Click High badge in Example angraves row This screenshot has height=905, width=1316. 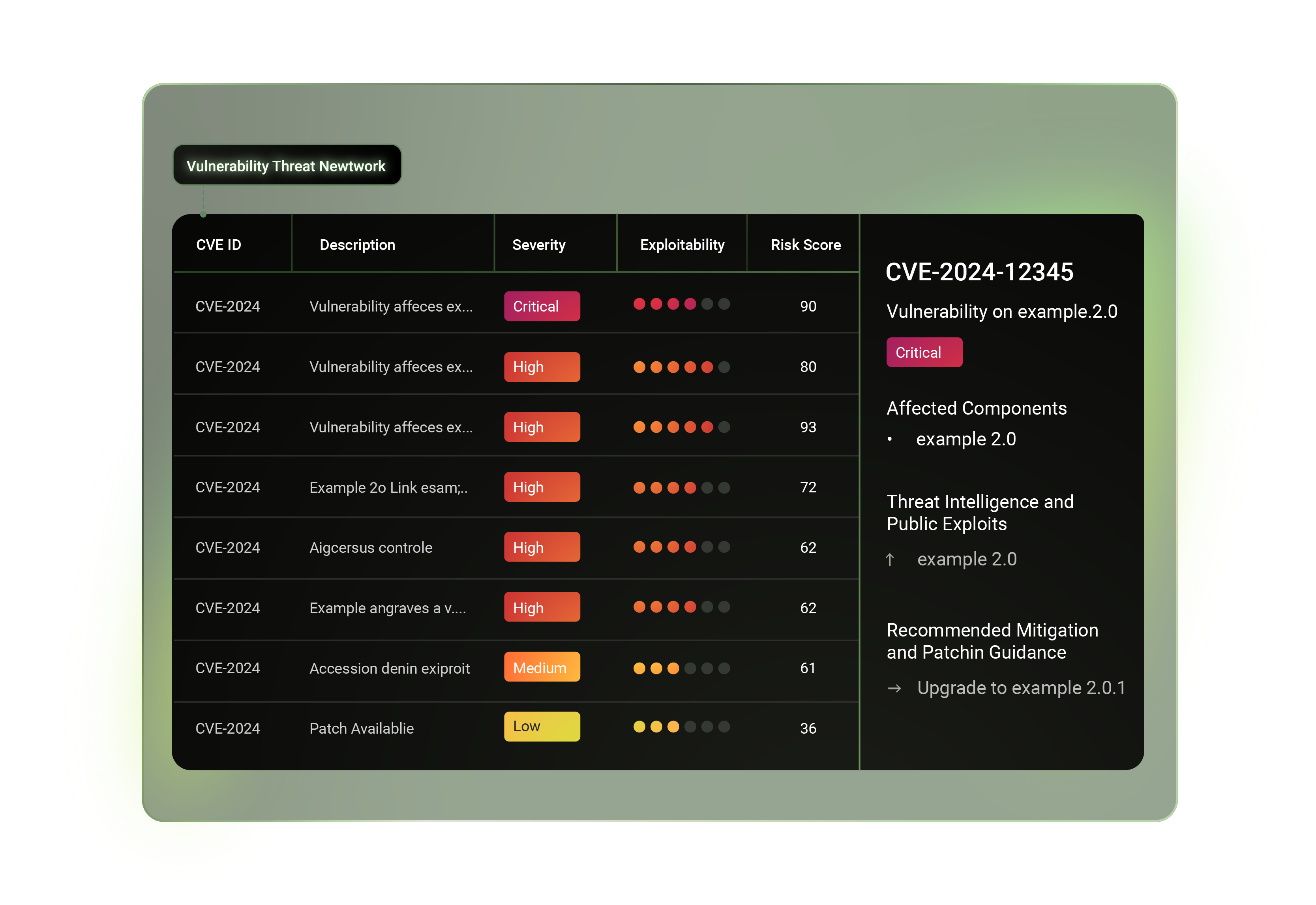pyautogui.click(x=542, y=607)
